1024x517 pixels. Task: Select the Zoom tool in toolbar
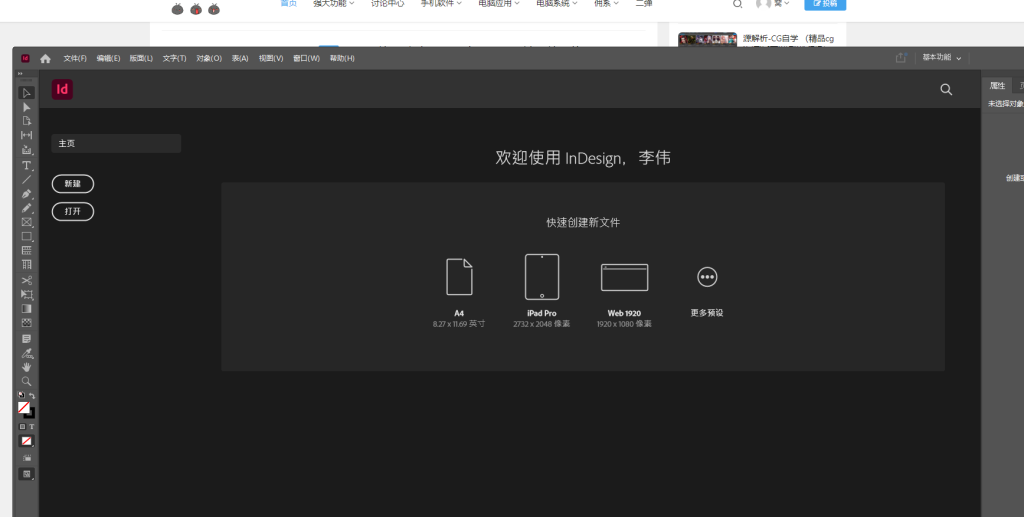(26, 381)
